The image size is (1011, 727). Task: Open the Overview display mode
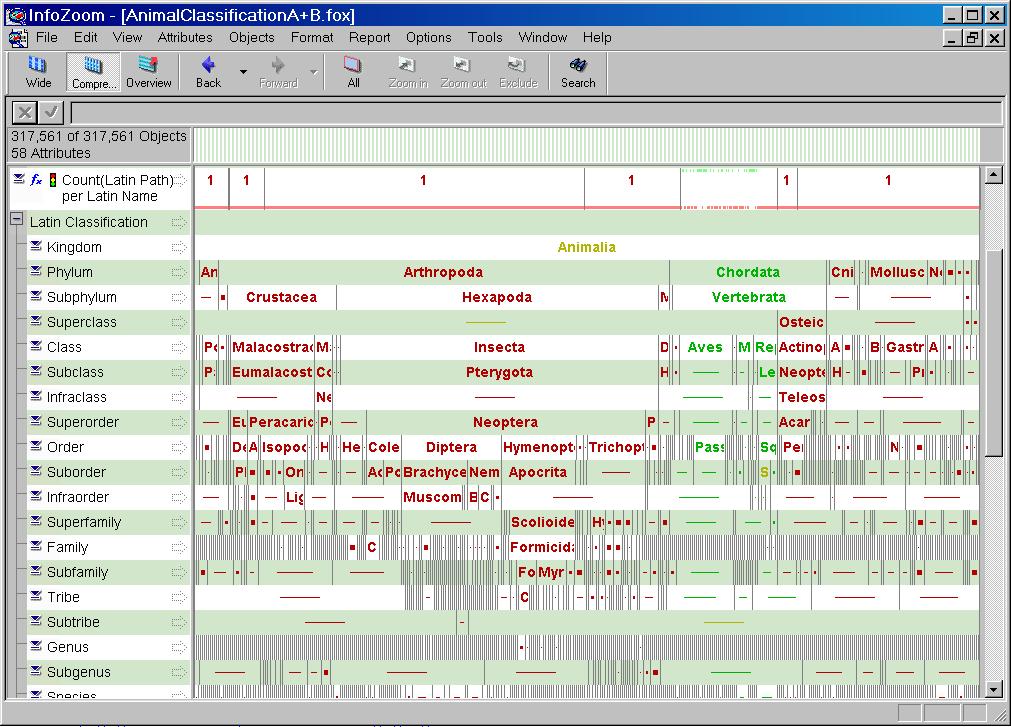tap(148, 72)
